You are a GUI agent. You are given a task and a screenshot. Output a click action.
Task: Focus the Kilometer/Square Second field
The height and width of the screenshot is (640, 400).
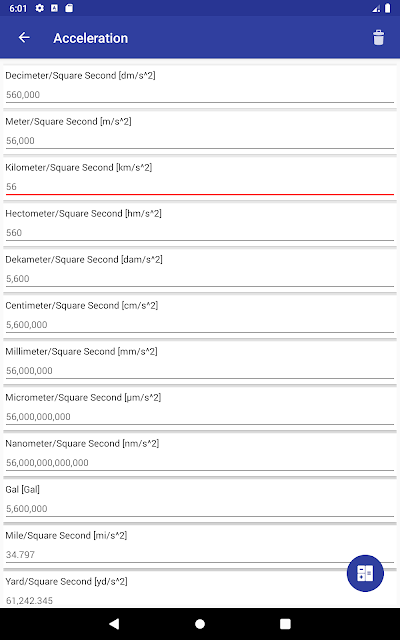click(x=200, y=187)
